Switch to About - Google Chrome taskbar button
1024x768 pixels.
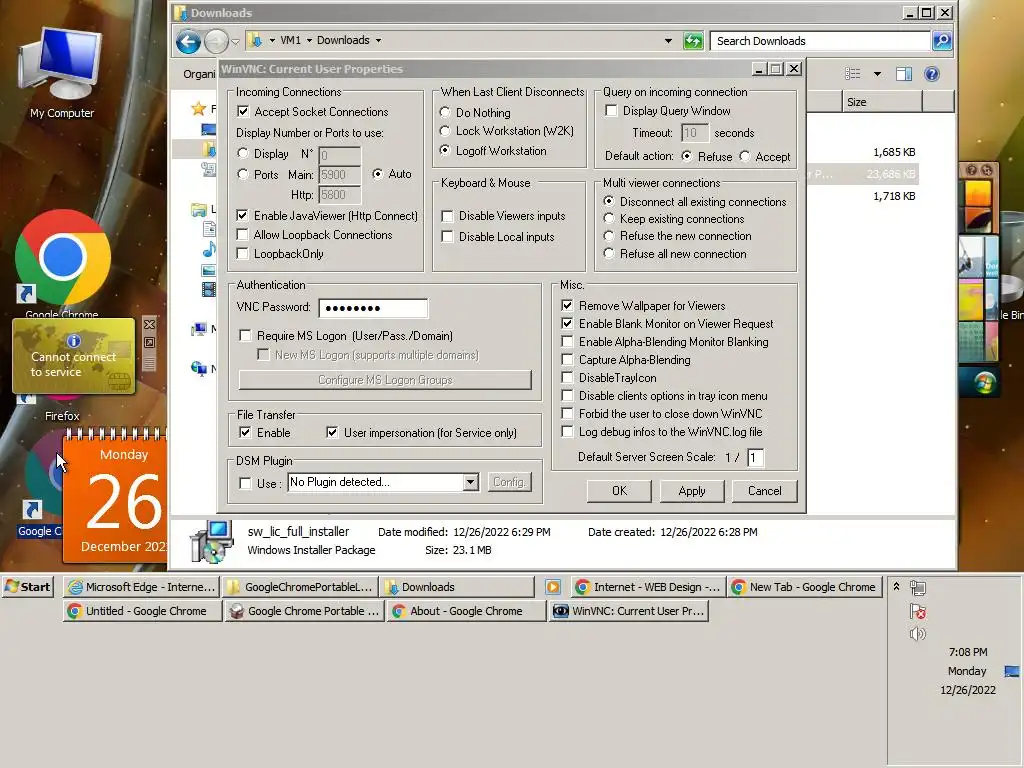pos(466,611)
